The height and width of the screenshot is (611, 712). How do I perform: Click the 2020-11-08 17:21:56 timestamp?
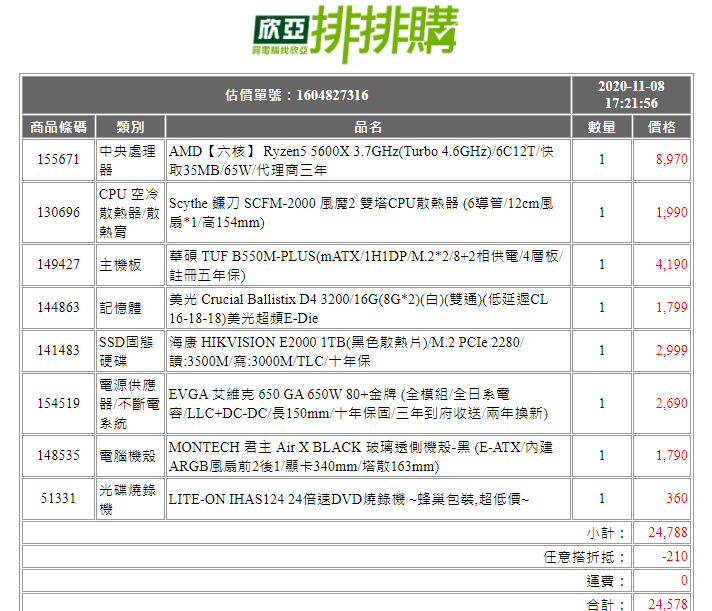(631, 95)
